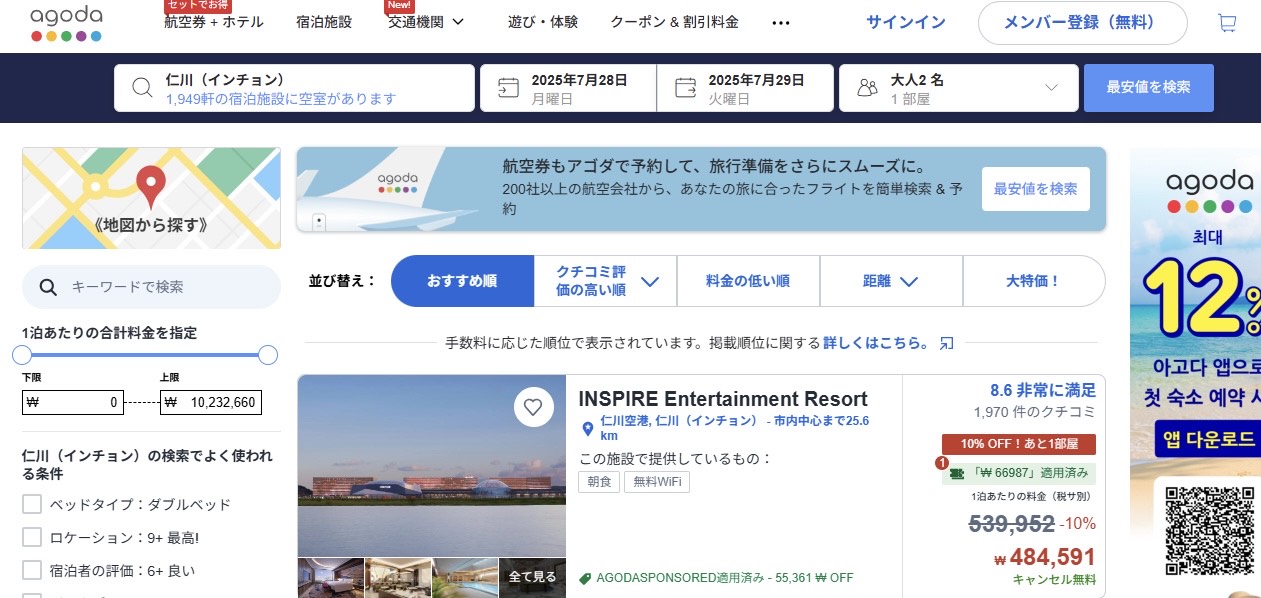
Task: Click 全て見る on photo thumbnails
Action: (x=532, y=577)
